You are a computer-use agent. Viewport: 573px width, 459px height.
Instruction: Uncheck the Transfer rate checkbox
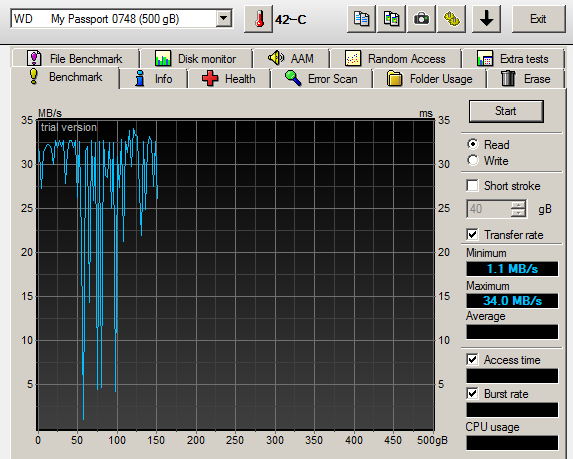tap(473, 235)
